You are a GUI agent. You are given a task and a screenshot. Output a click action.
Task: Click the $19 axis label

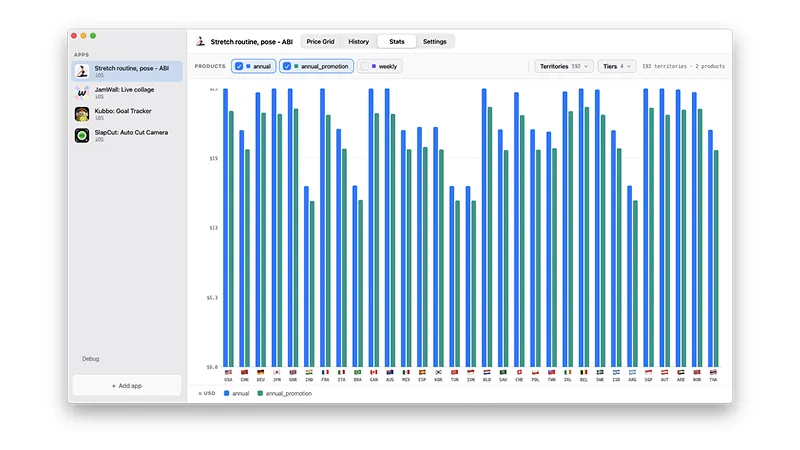pyautogui.click(x=213, y=159)
